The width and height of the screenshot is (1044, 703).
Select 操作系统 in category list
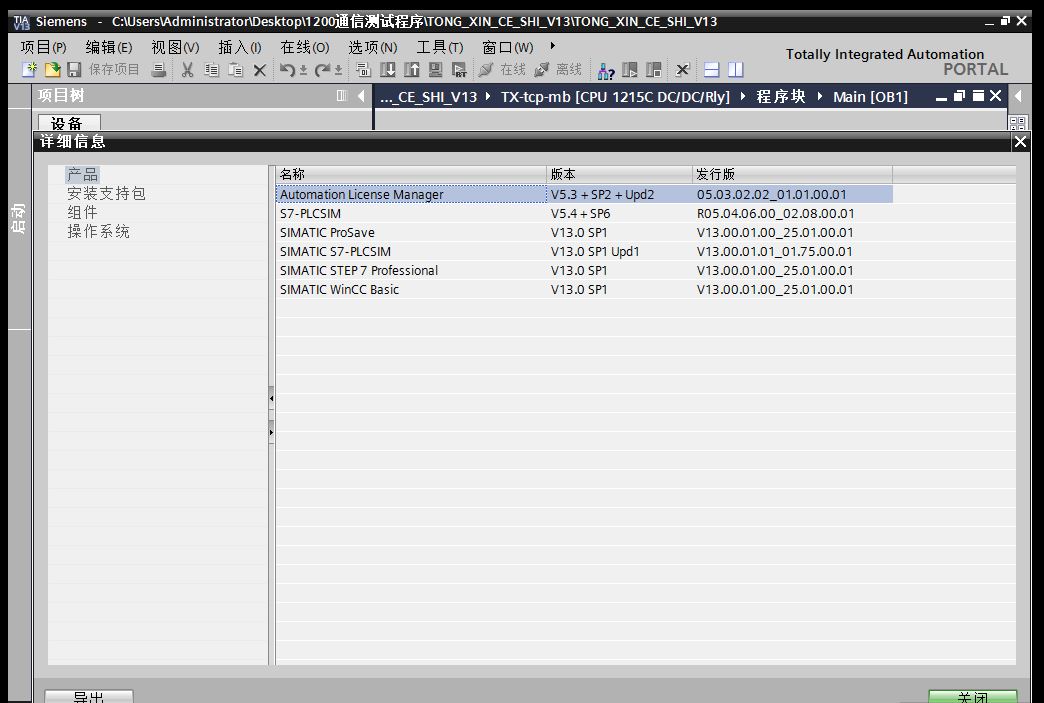(99, 231)
